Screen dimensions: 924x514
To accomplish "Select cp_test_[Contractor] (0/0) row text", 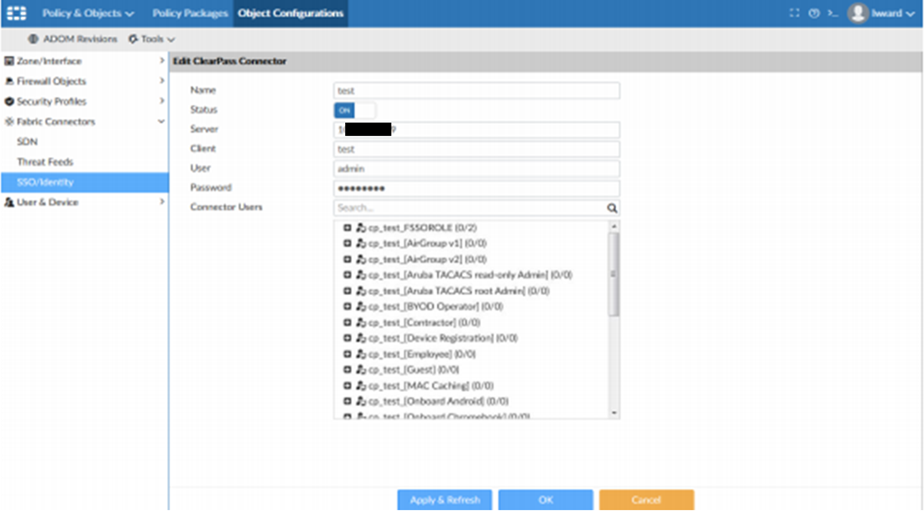I will coord(424,322).
